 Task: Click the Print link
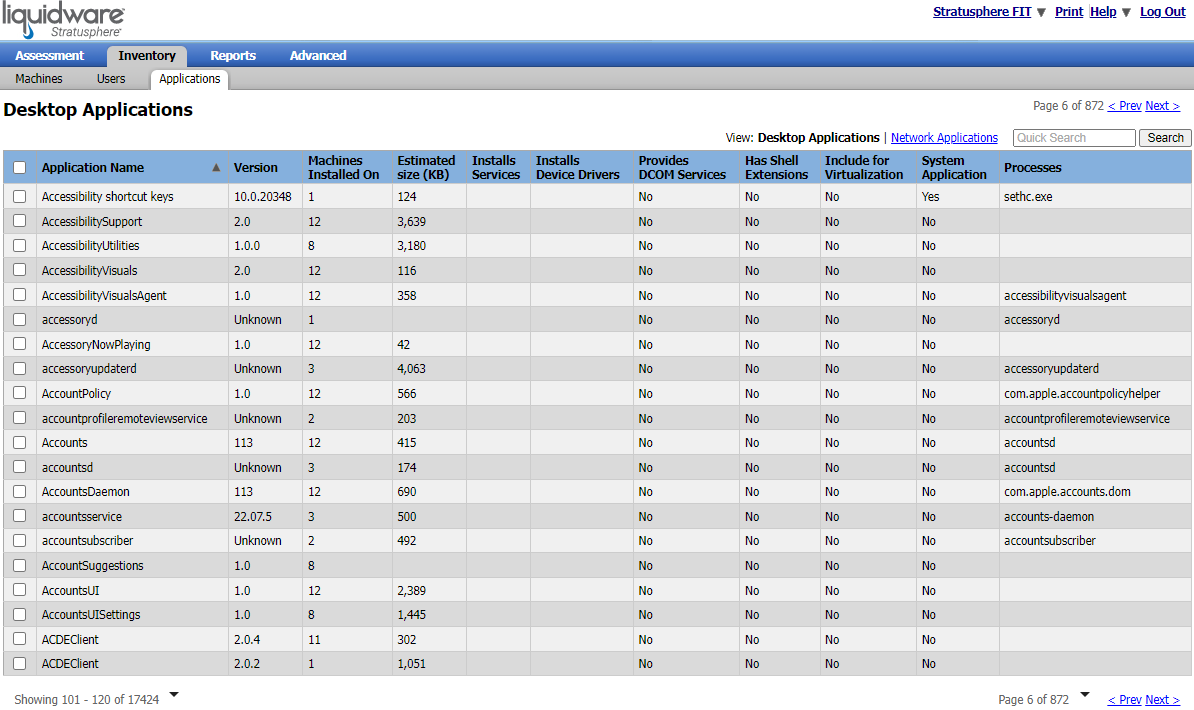click(1068, 11)
